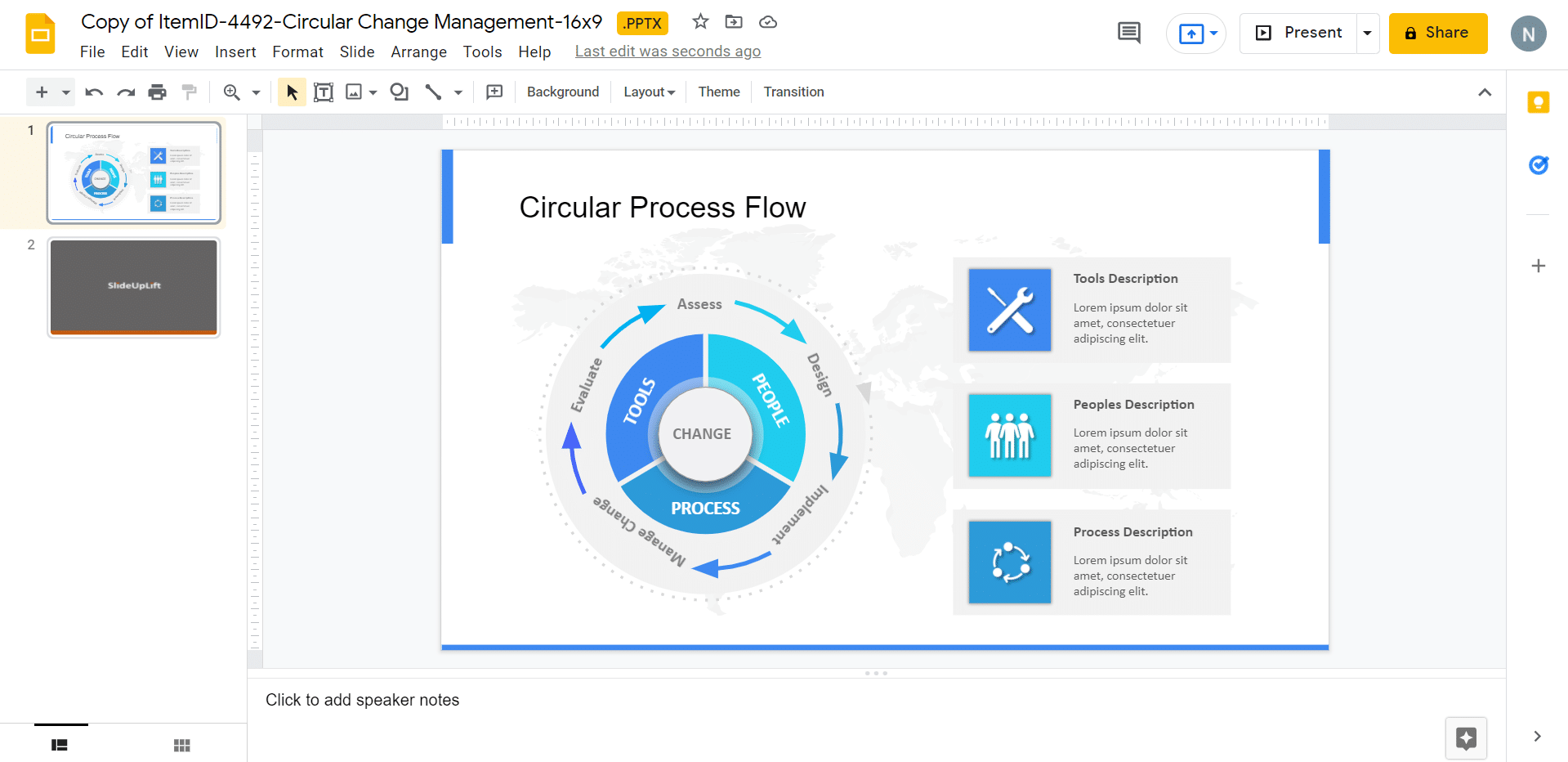Toggle filmstrip view at the bottom
Image resolution: width=1568 pixels, height=762 pixels.
coord(60,745)
